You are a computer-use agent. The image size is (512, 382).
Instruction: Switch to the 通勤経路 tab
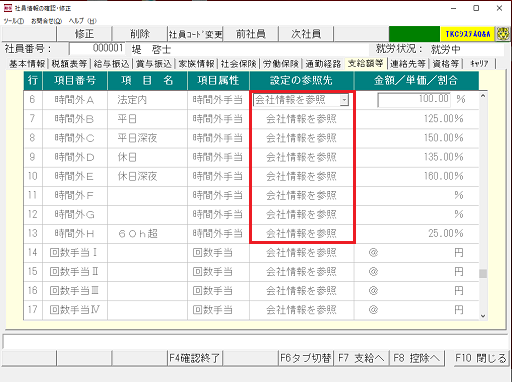point(323,64)
